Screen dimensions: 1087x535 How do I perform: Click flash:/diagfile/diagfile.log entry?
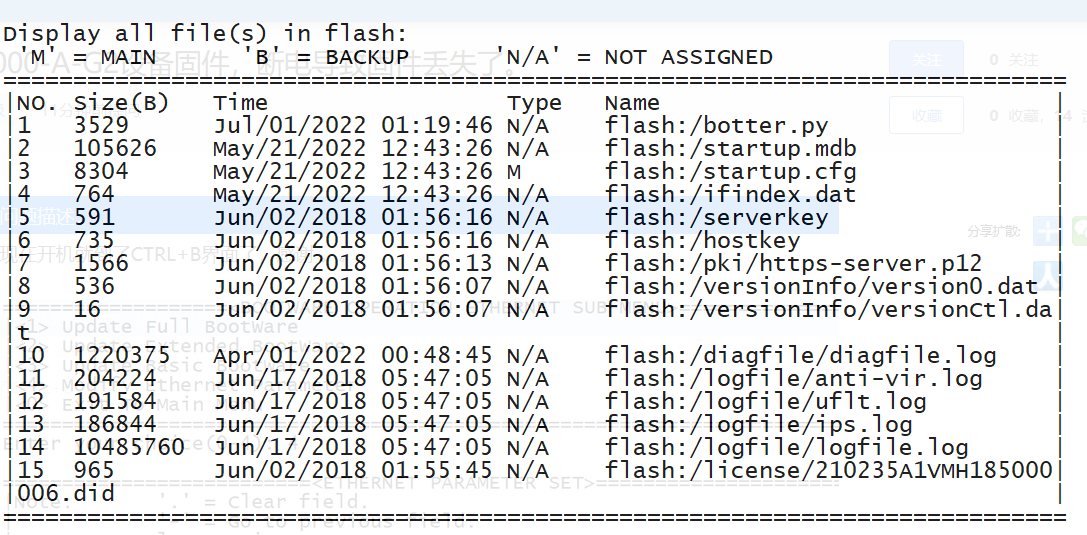pos(801,355)
